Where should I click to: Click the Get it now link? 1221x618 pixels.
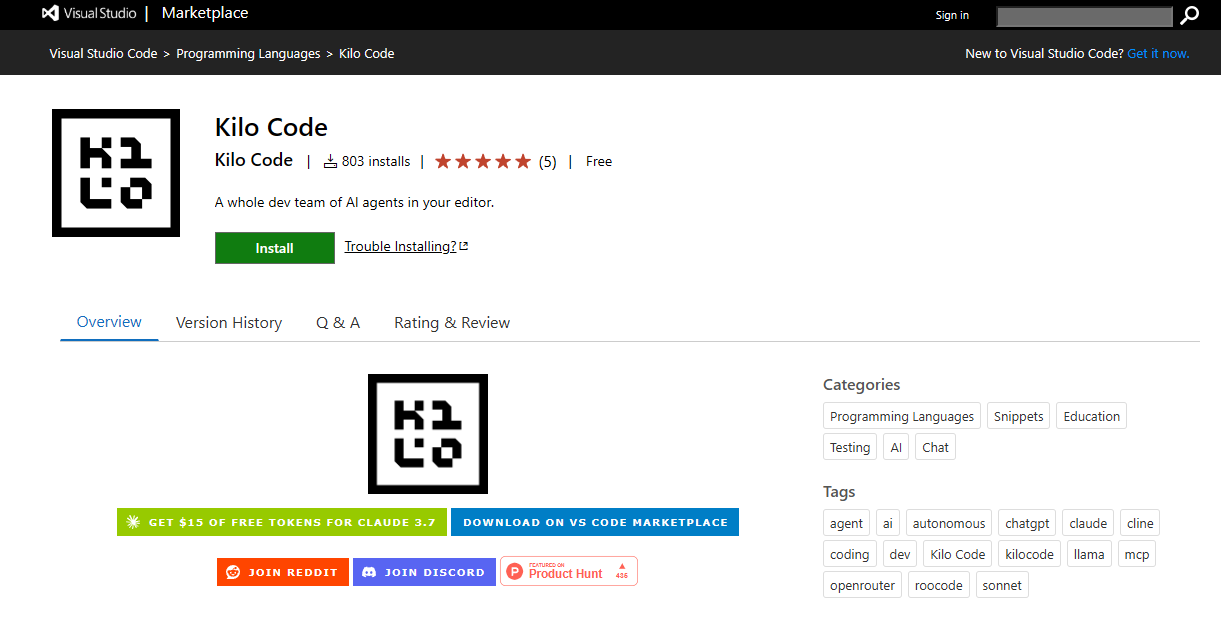[x=1158, y=53]
